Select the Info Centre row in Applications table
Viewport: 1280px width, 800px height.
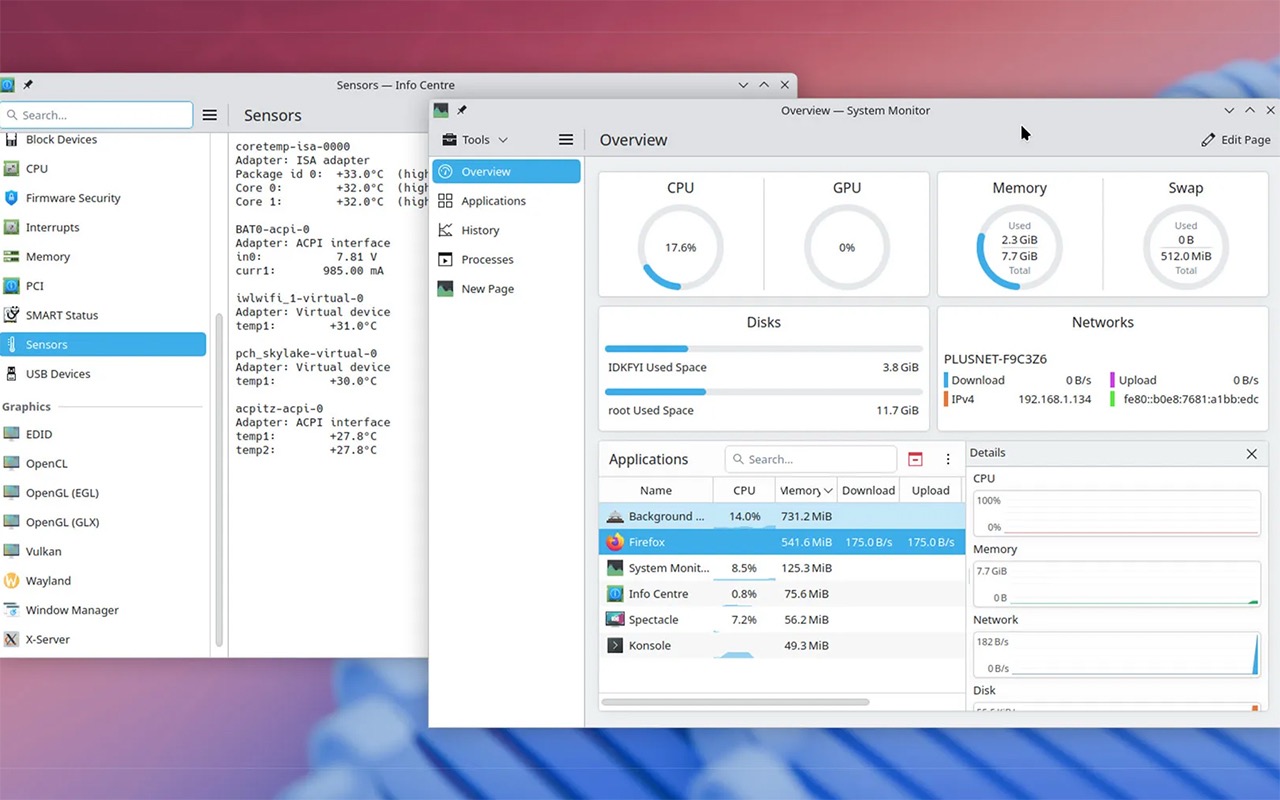point(782,594)
